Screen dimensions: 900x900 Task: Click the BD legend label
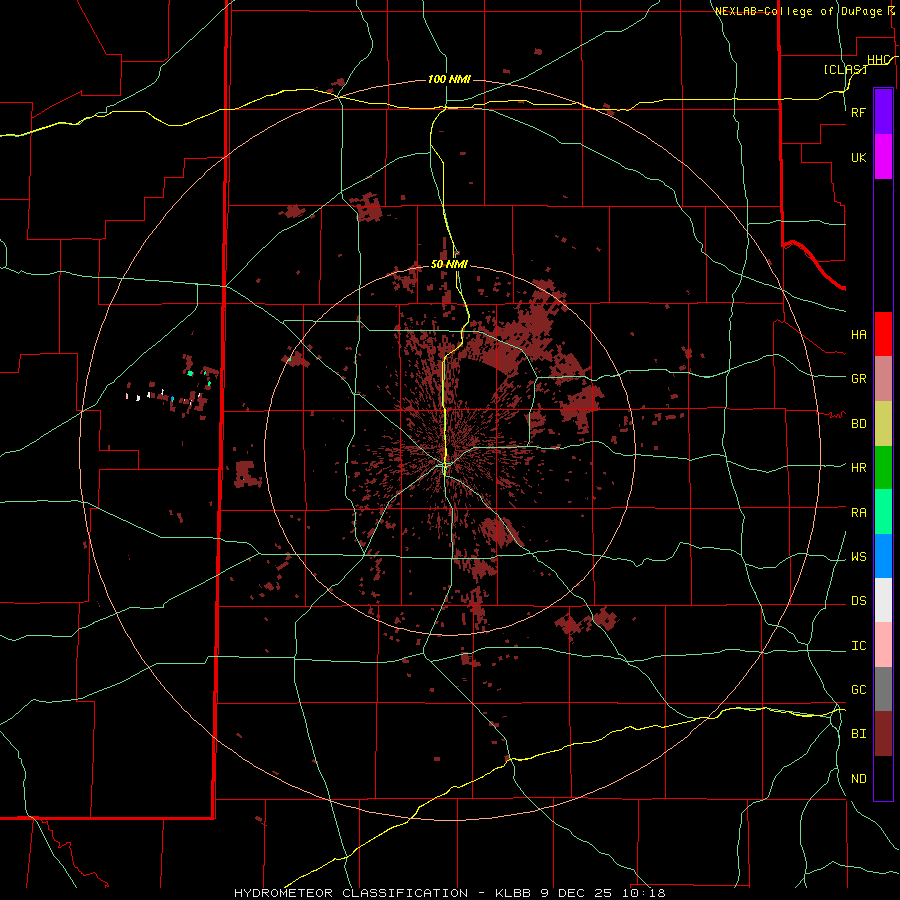[x=859, y=424]
